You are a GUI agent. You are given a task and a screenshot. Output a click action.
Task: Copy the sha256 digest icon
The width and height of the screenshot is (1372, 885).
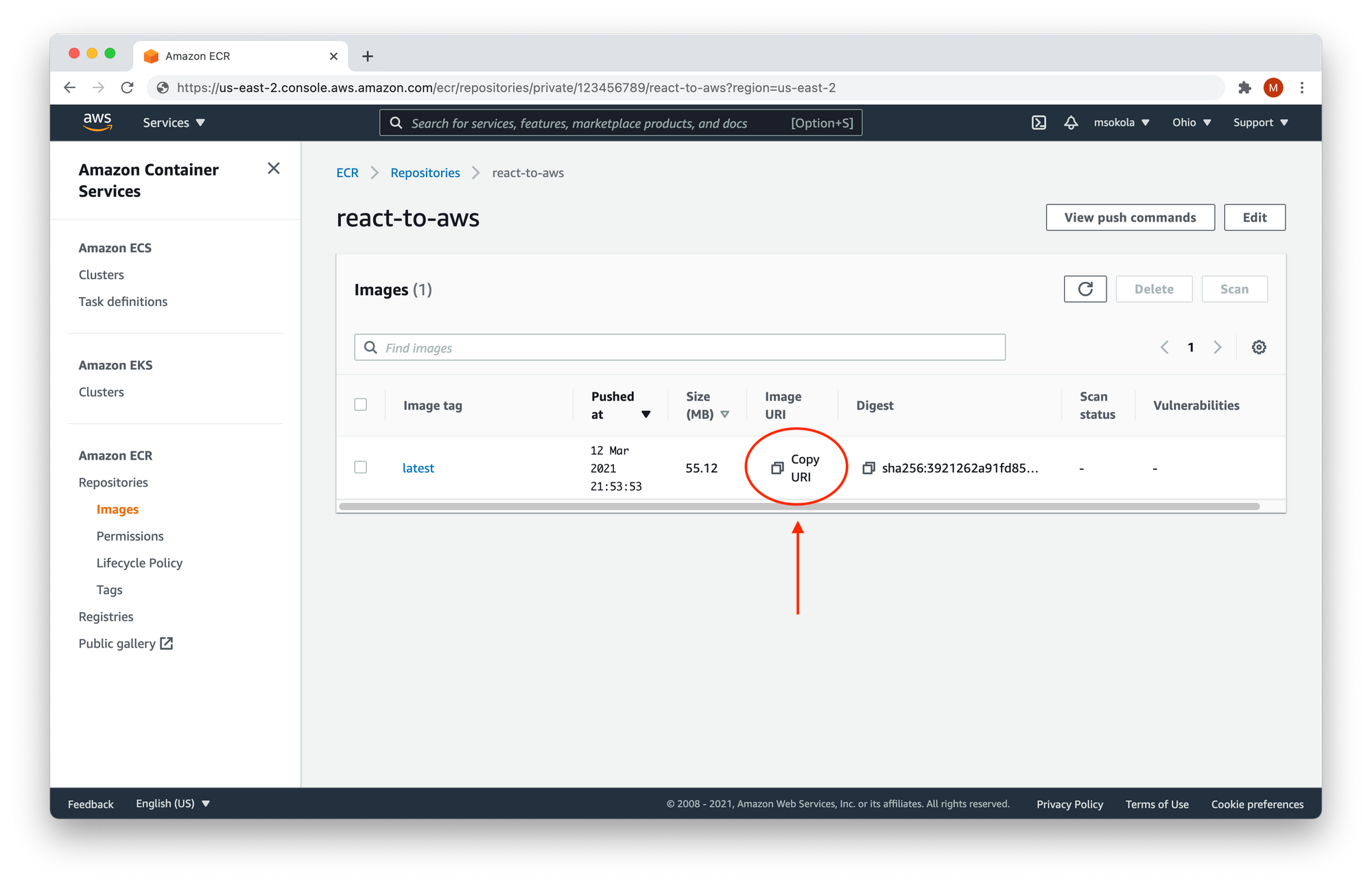pyautogui.click(x=868, y=468)
